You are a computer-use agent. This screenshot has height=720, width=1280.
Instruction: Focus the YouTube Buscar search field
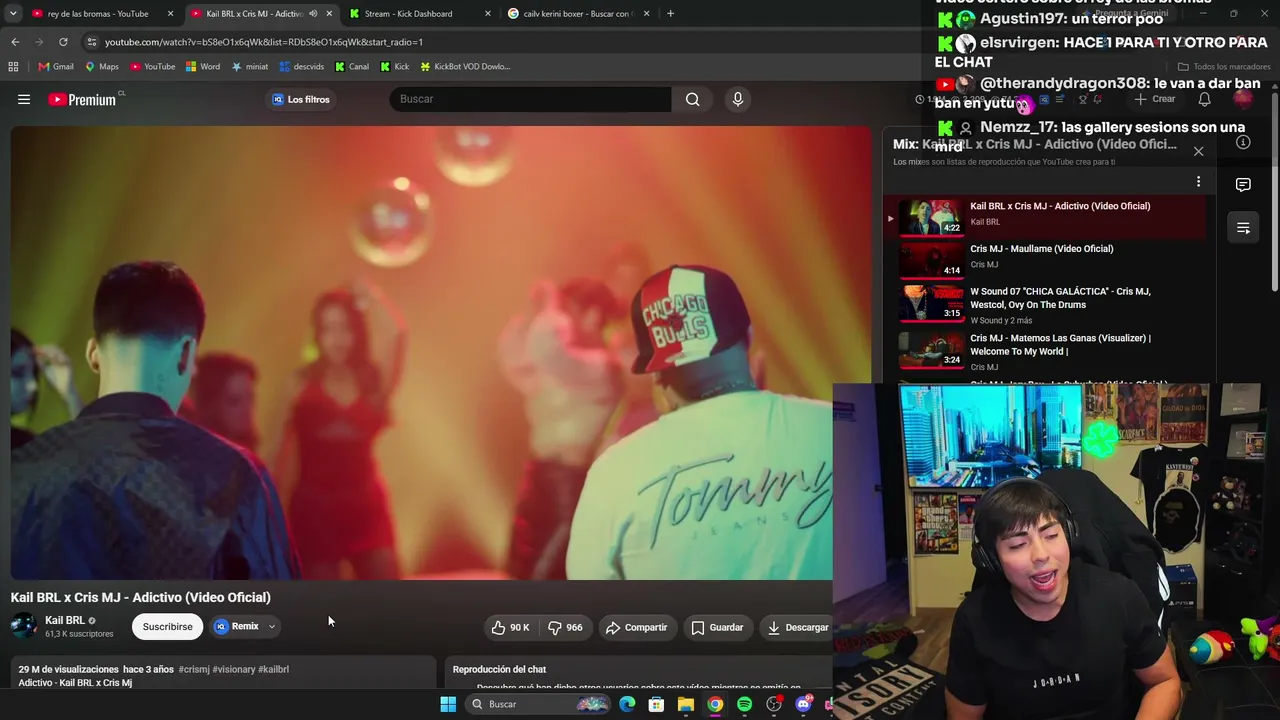530,99
